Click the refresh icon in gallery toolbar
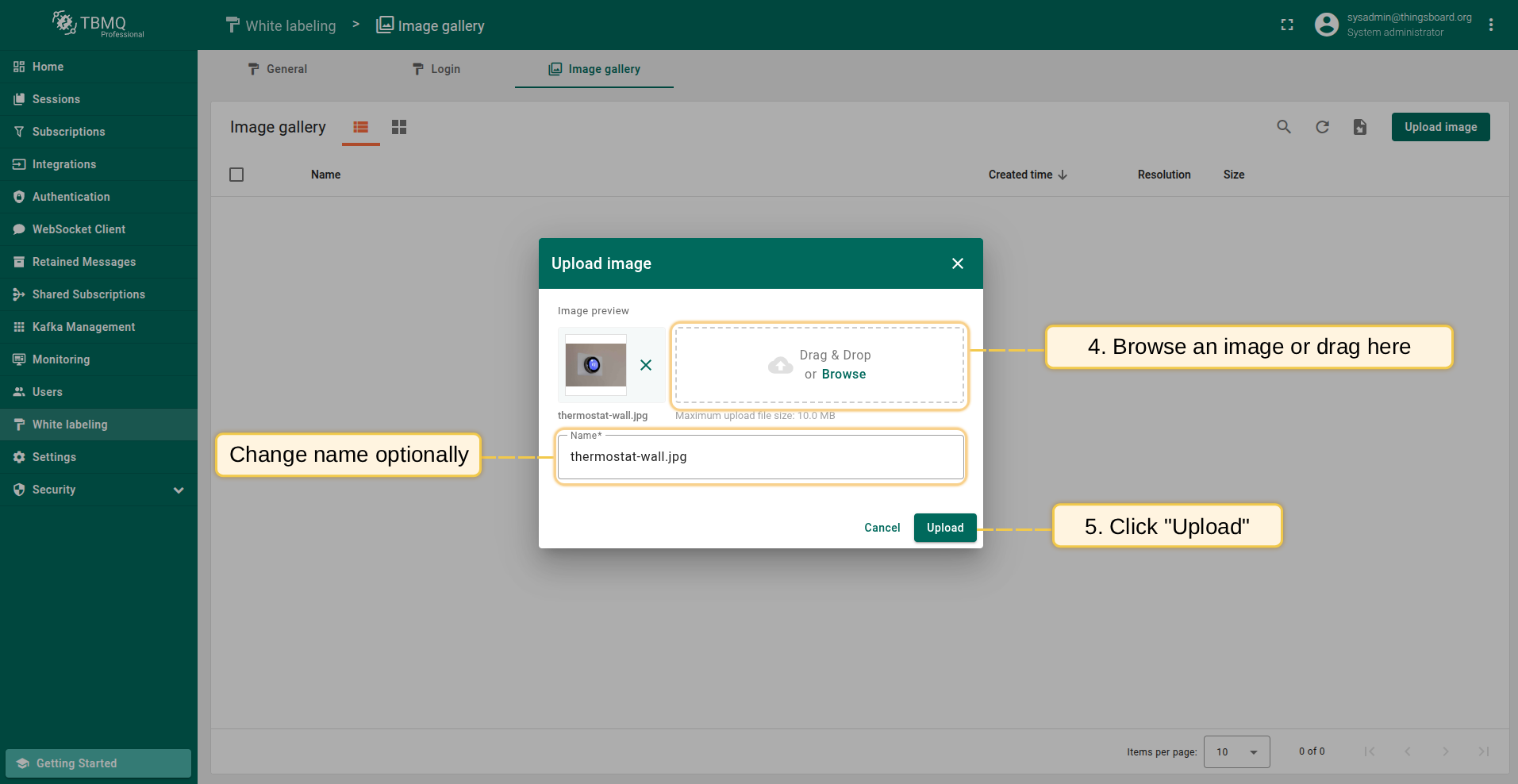This screenshot has width=1518, height=784. pyautogui.click(x=1322, y=127)
